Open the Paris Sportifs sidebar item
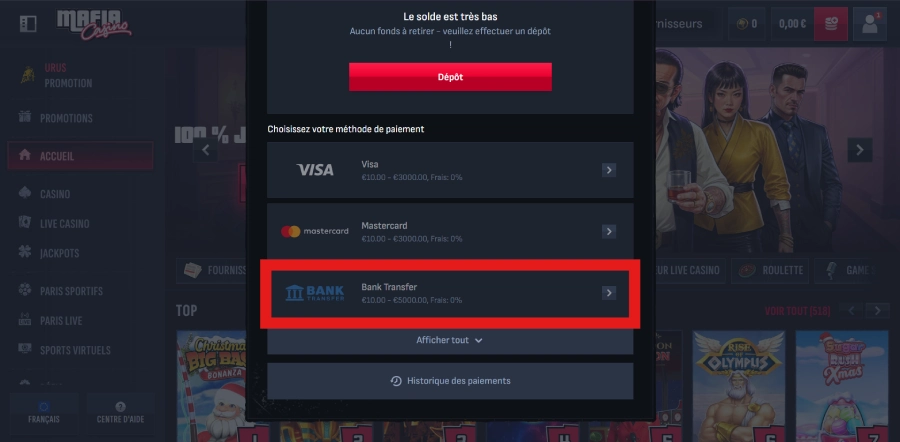 click(71, 291)
